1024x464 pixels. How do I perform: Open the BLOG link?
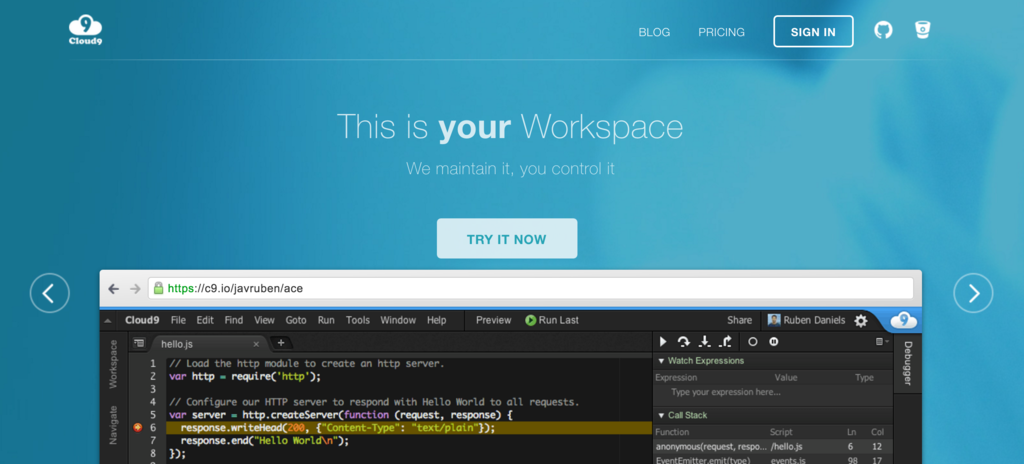point(654,32)
